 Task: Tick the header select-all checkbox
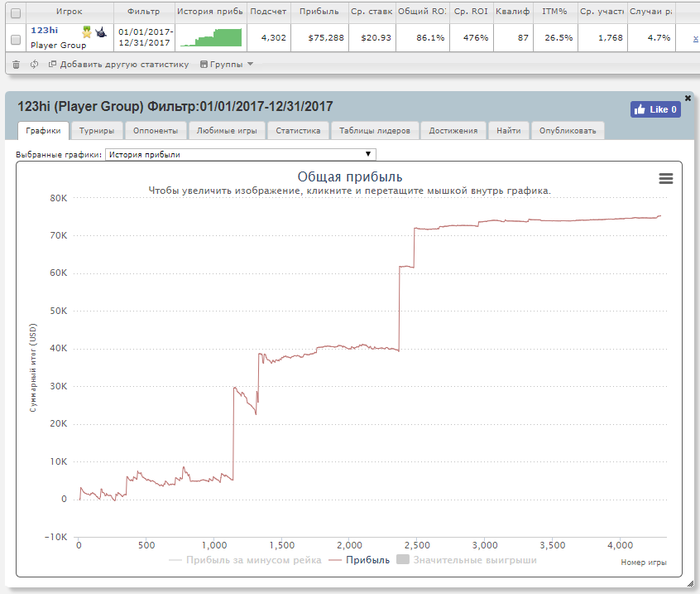(x=16, y=13)
